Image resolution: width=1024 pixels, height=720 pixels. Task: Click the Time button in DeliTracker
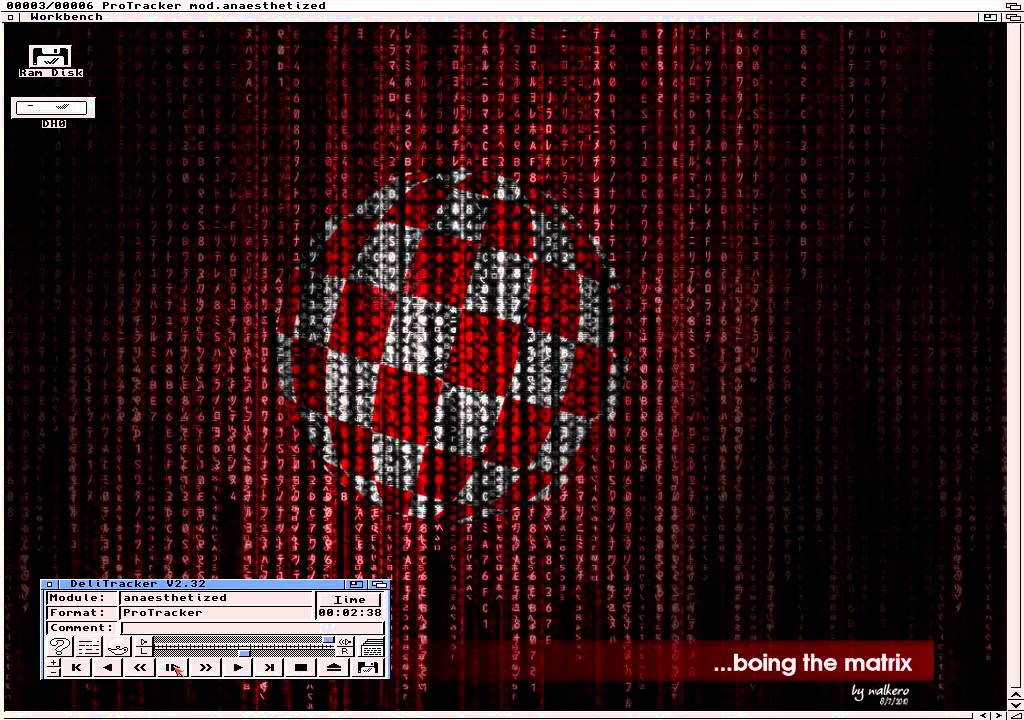[349, 599]
